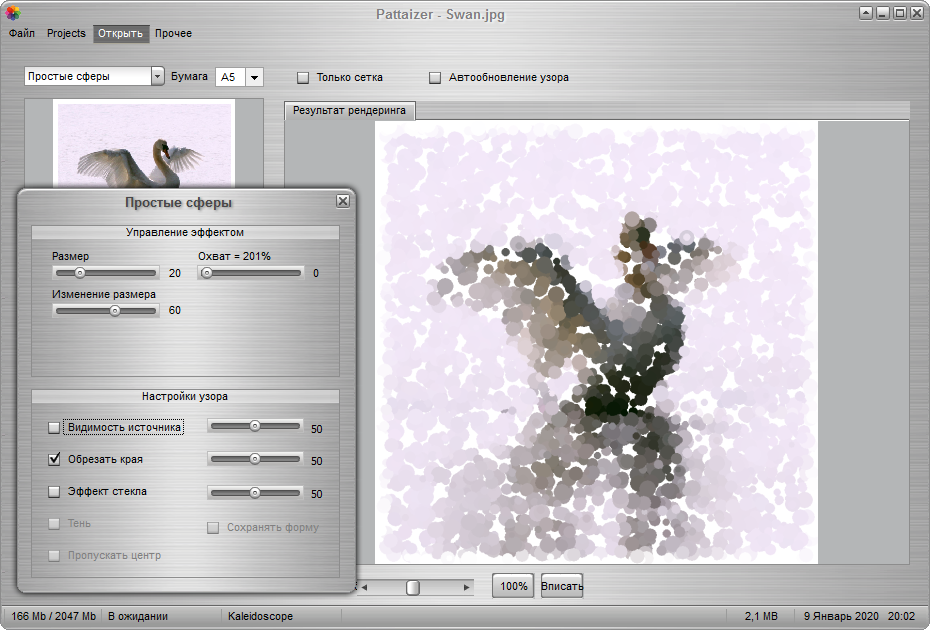Click the Вписать fit button

(x=562, y=586)
